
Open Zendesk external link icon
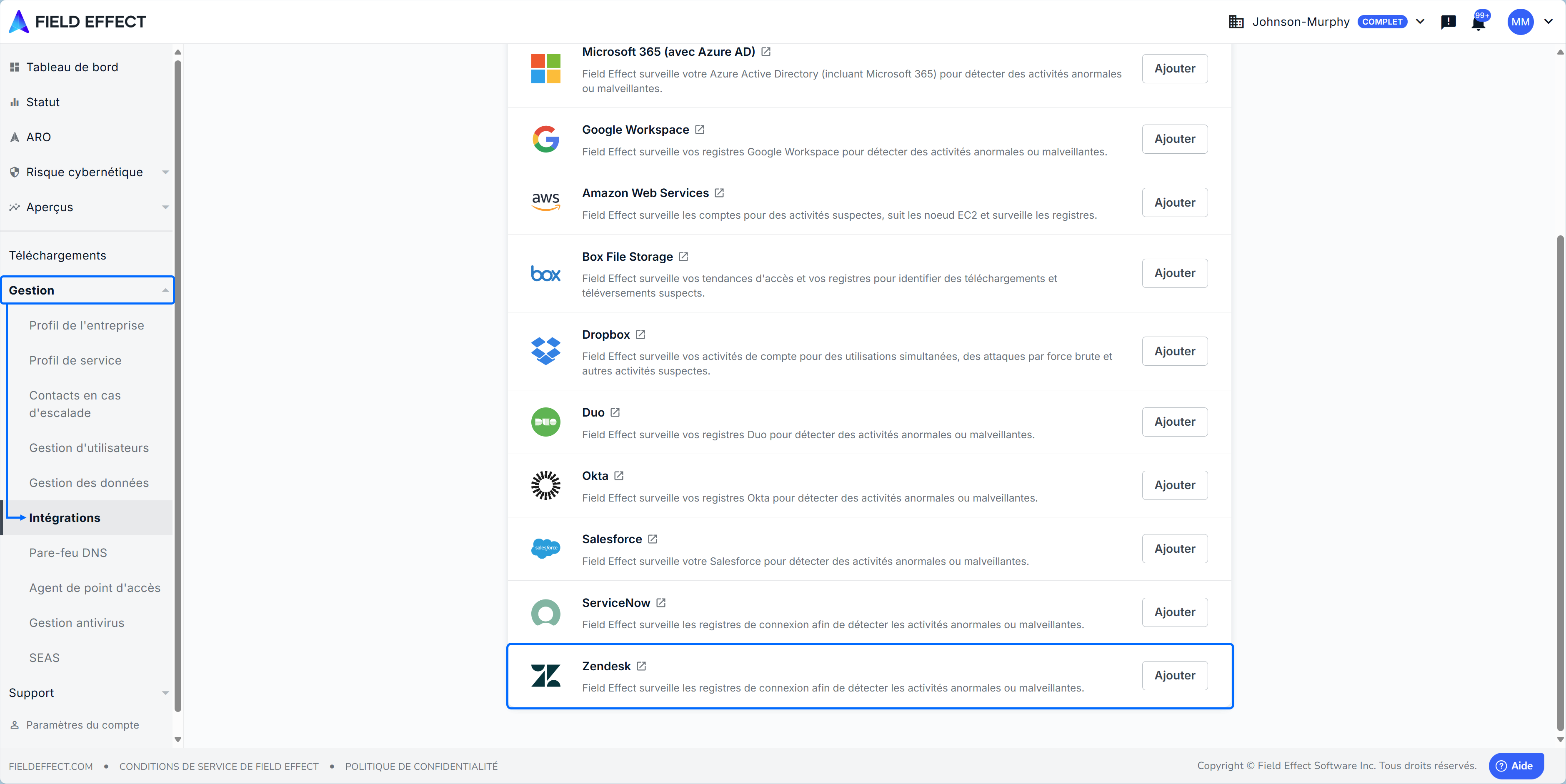[x=641, y=666]
